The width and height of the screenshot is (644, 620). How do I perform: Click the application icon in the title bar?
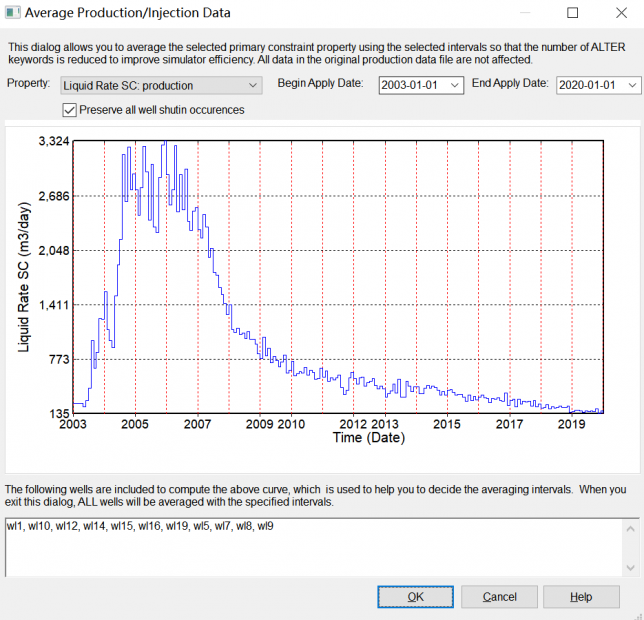(15, 13)
